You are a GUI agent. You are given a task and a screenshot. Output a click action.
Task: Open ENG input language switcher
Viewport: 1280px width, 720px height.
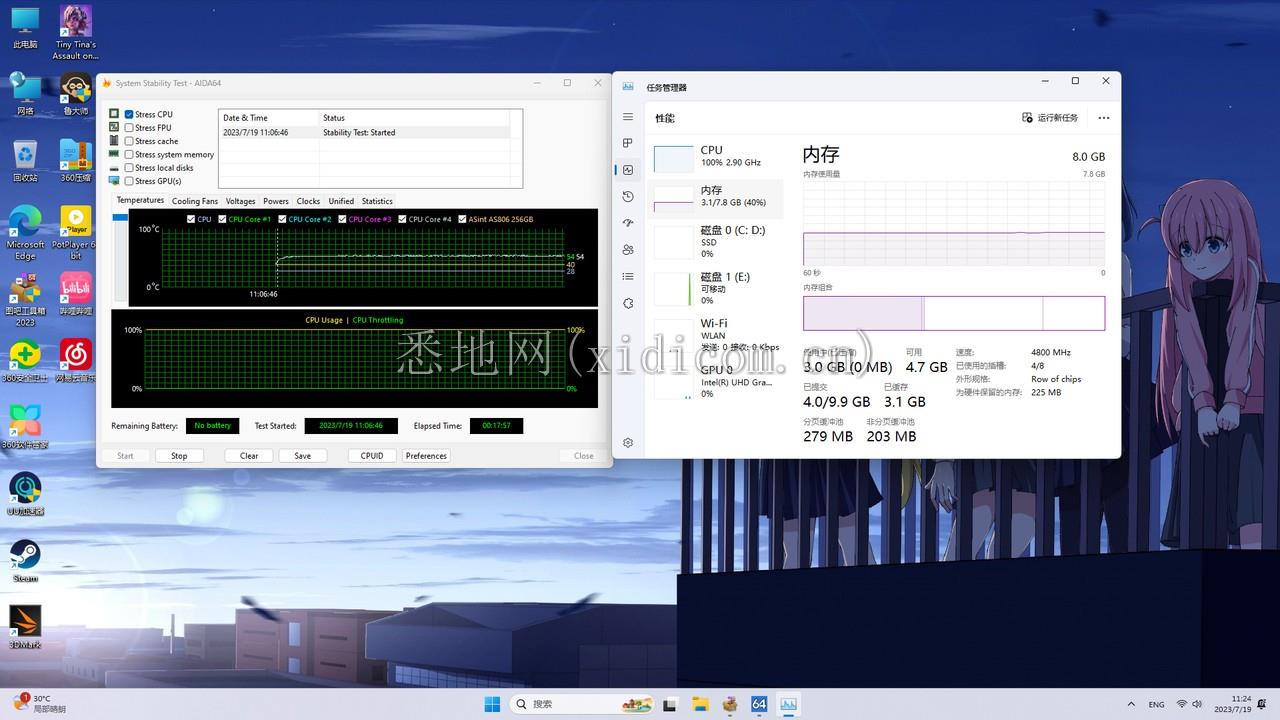(1156, 704)
